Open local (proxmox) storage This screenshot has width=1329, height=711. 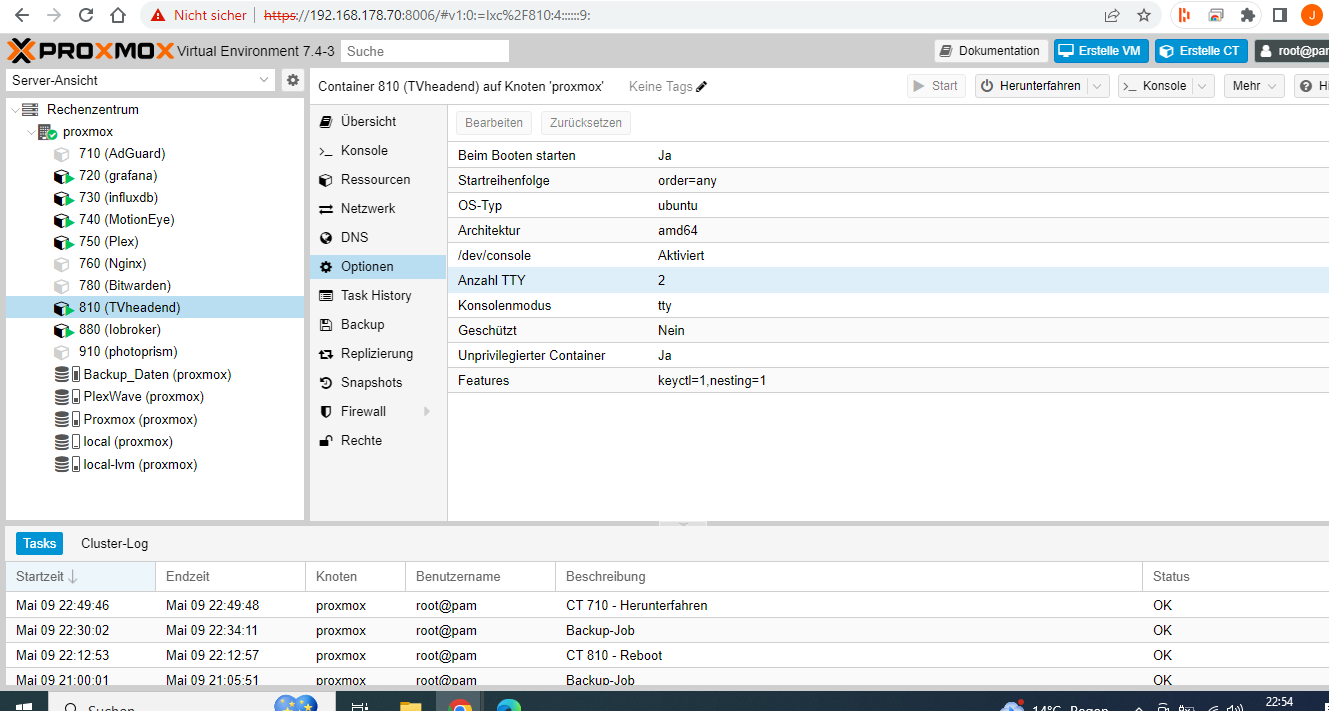click(x=128, y=441)
